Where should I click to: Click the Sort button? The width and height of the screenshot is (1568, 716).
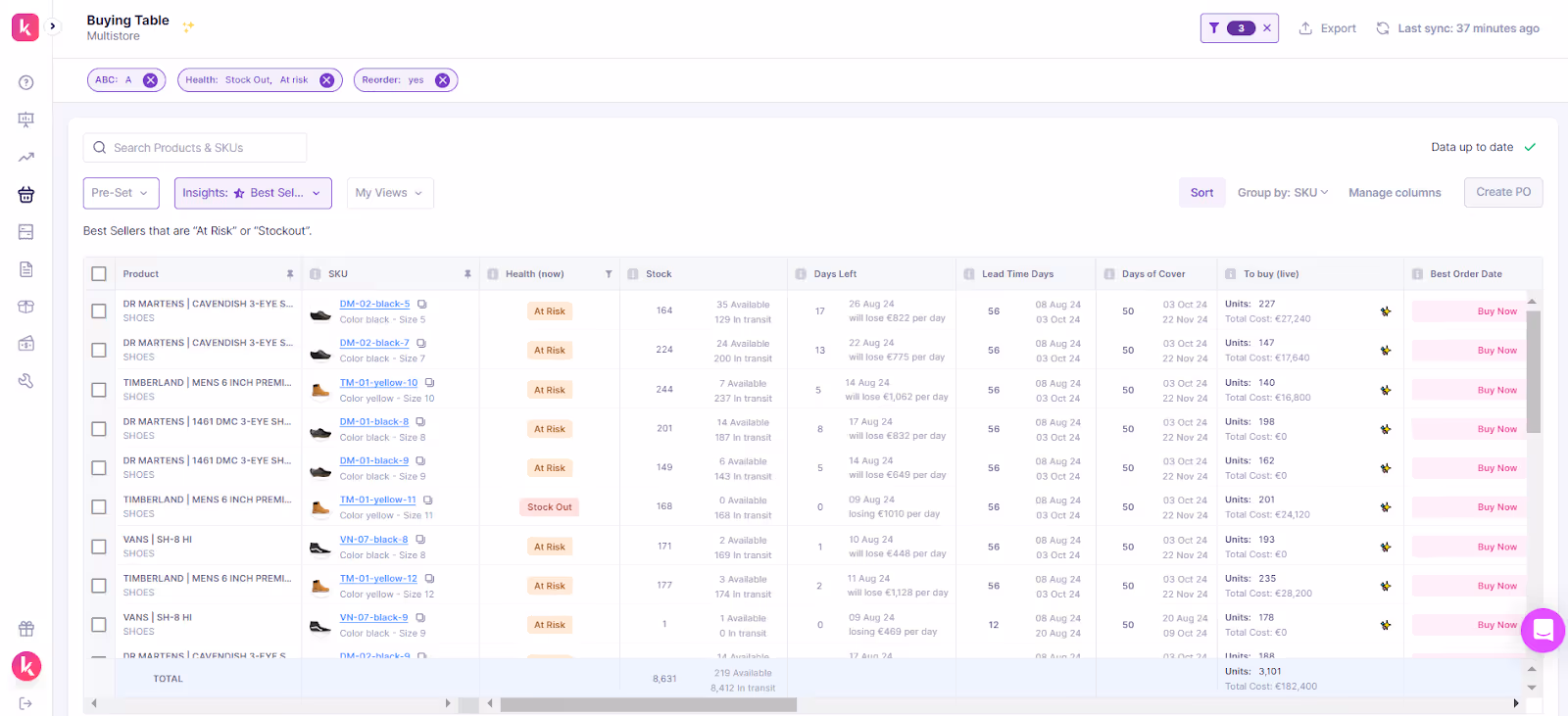click(1201, 193)
